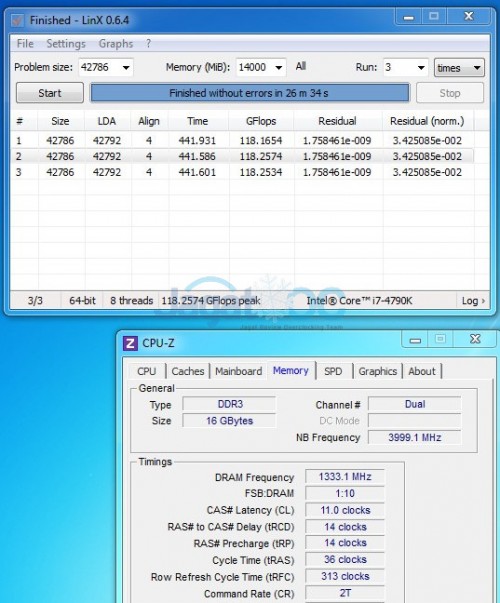Click the tRAS 36 clocks field
This screenshot has width=500, height=603.
[345, 560]
